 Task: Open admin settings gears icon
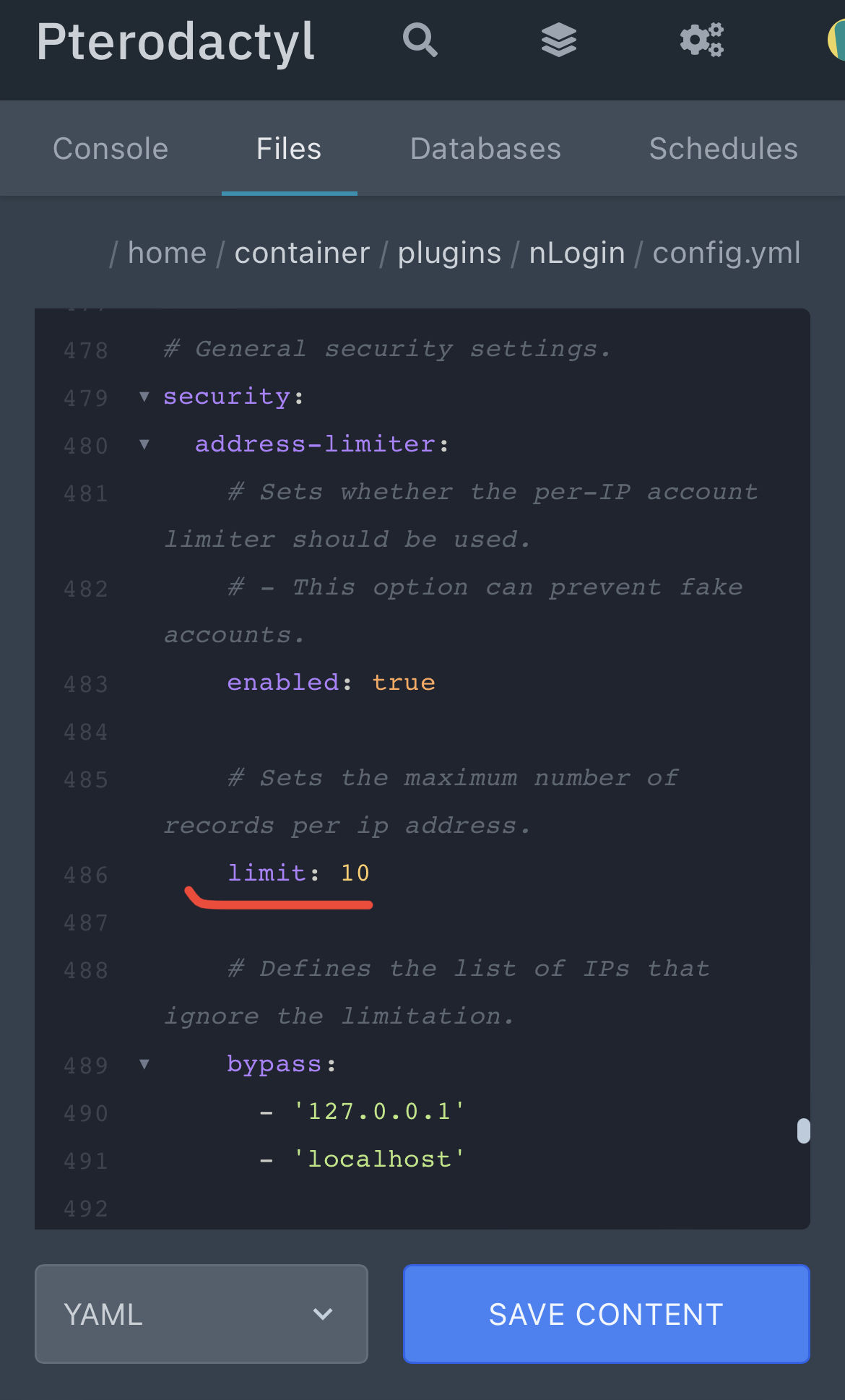tap(701, 40)
